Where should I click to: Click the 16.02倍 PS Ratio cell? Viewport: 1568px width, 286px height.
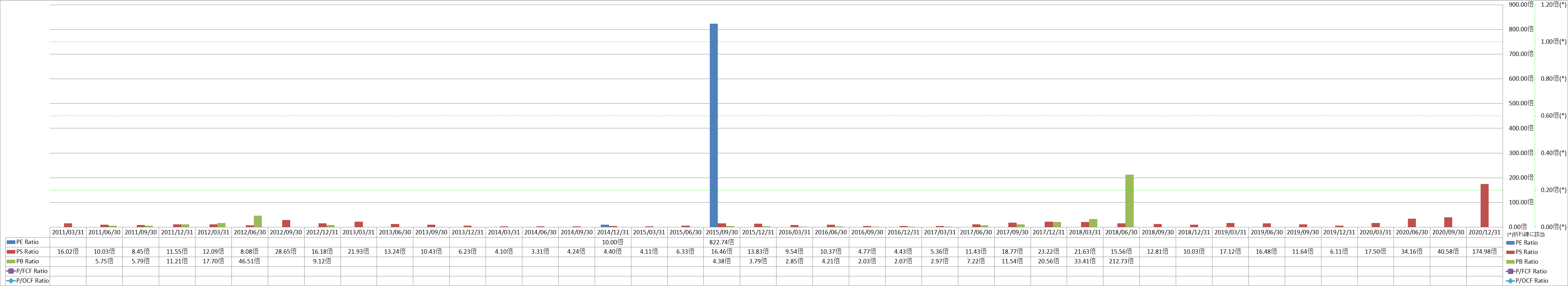click(68, 252)
